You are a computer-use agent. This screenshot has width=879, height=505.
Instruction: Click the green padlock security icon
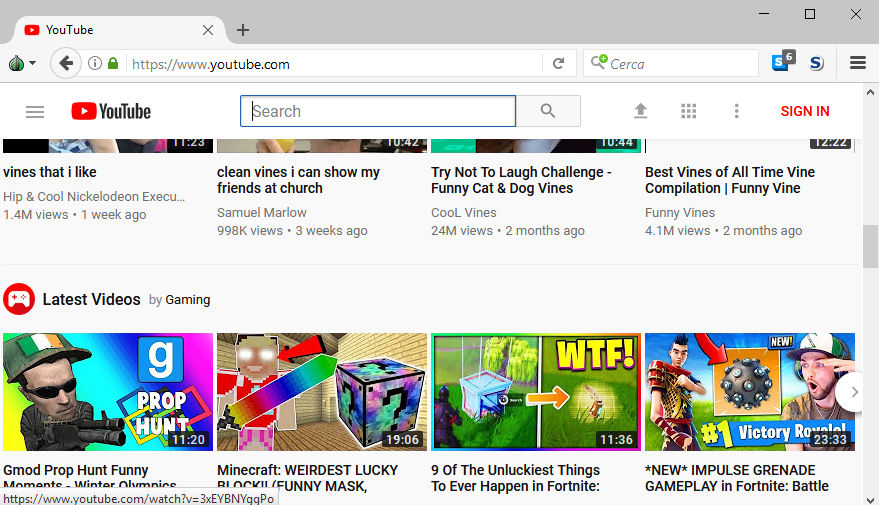pyautogui.click(x=113, y=63)
